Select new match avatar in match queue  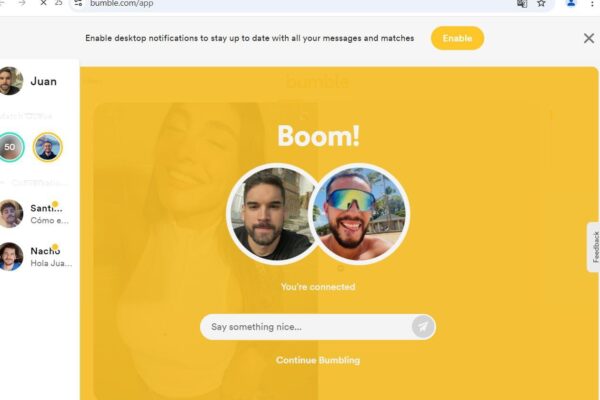pos(47,147)
